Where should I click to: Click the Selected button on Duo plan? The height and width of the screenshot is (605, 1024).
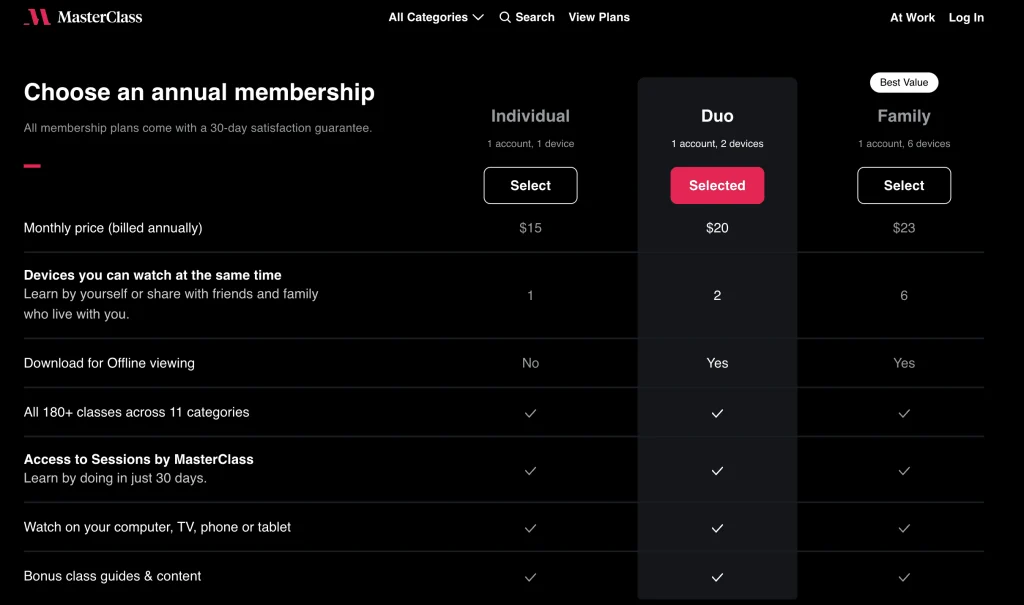[717, 185]
